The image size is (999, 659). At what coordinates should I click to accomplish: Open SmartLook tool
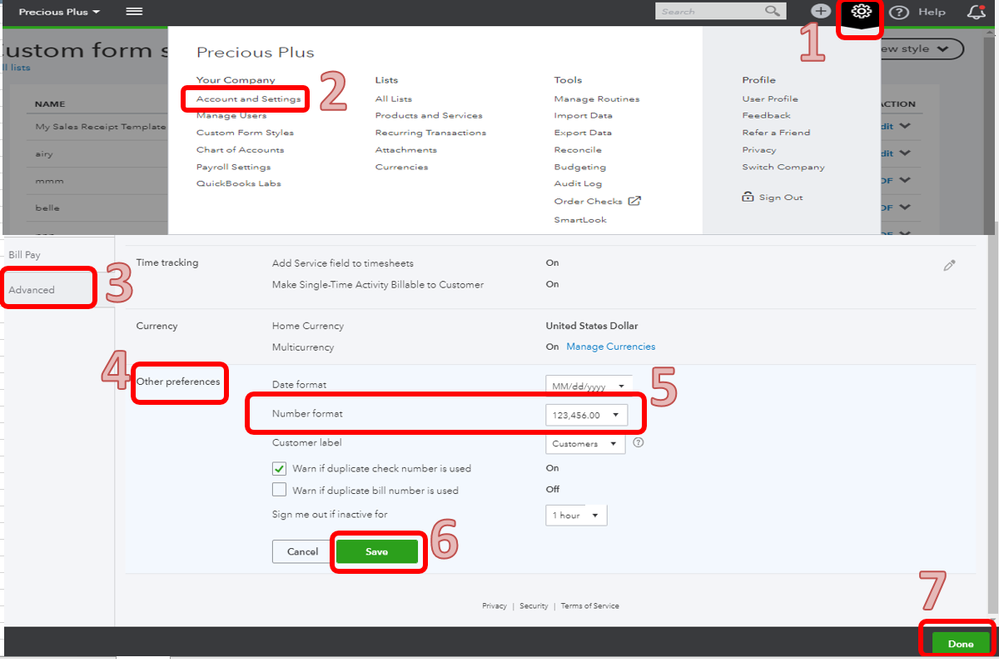[580, 220]
